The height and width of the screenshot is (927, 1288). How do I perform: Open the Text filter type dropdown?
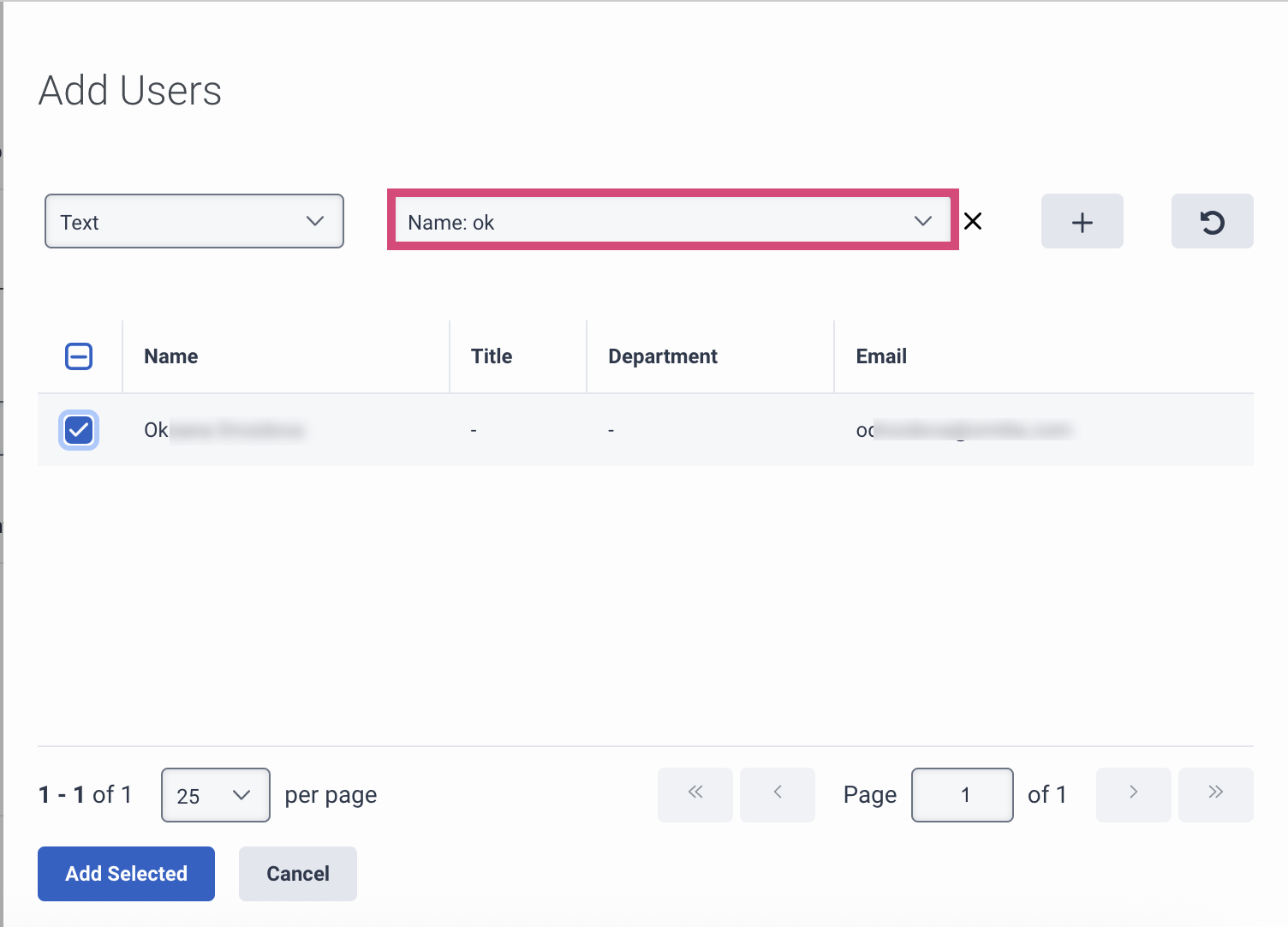pos(194,222)
